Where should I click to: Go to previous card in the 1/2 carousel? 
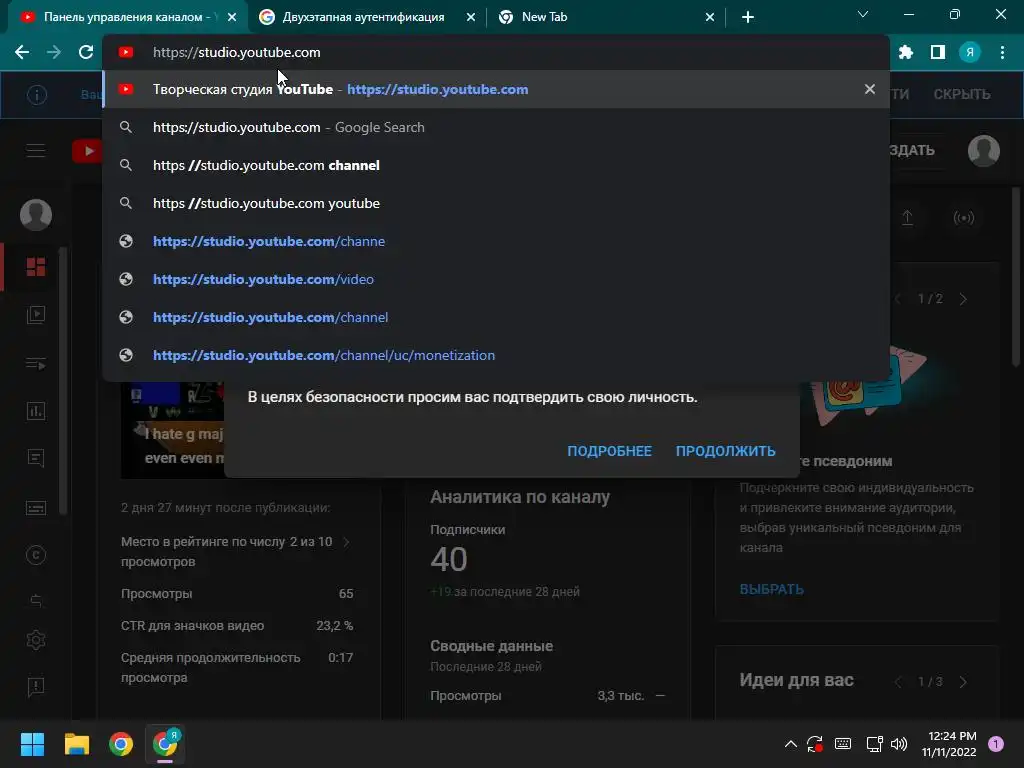(898, 299)
